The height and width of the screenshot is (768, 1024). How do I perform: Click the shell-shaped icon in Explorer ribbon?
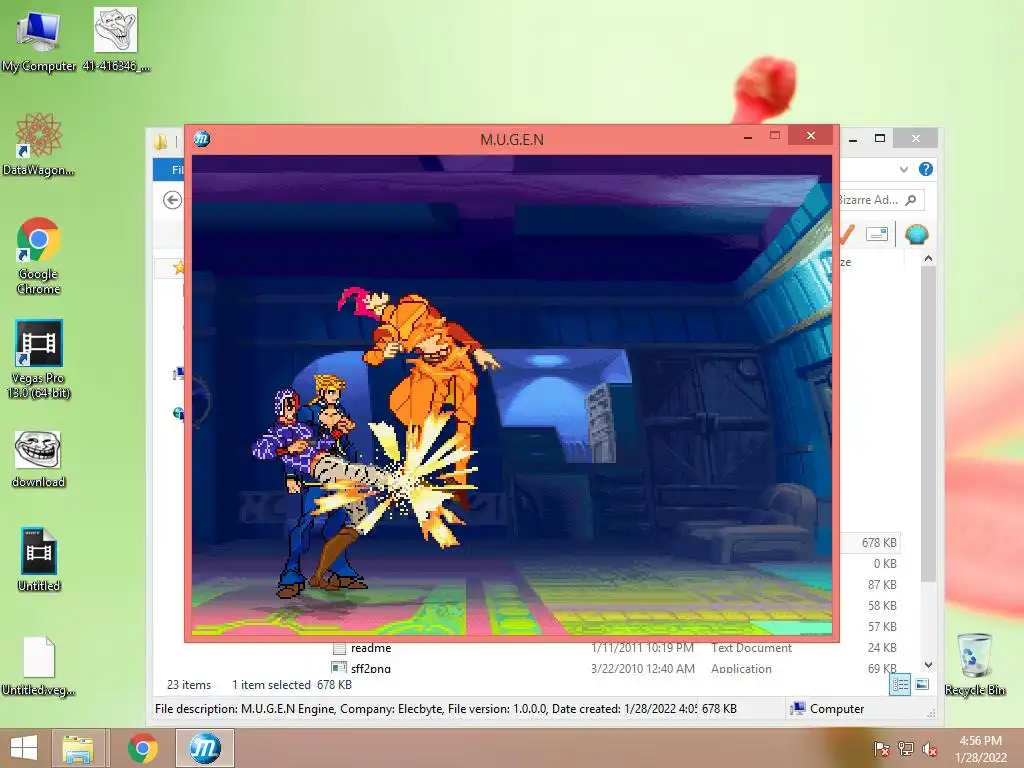916,234
